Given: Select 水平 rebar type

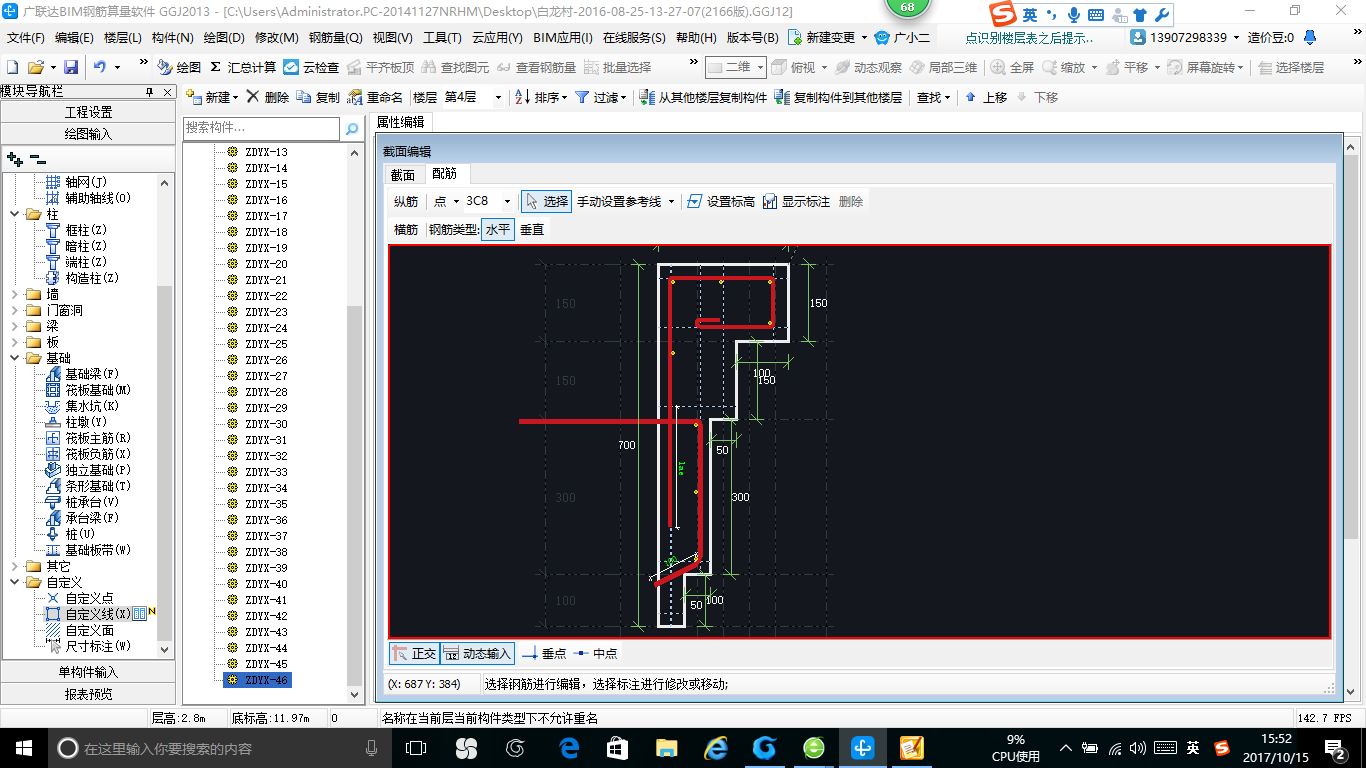Looking at the screenshot, I should [x=498, y=229].
